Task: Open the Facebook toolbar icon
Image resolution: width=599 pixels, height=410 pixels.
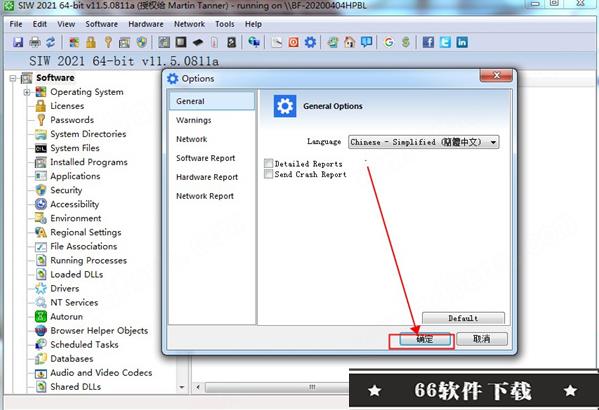Action: (428, 42)
